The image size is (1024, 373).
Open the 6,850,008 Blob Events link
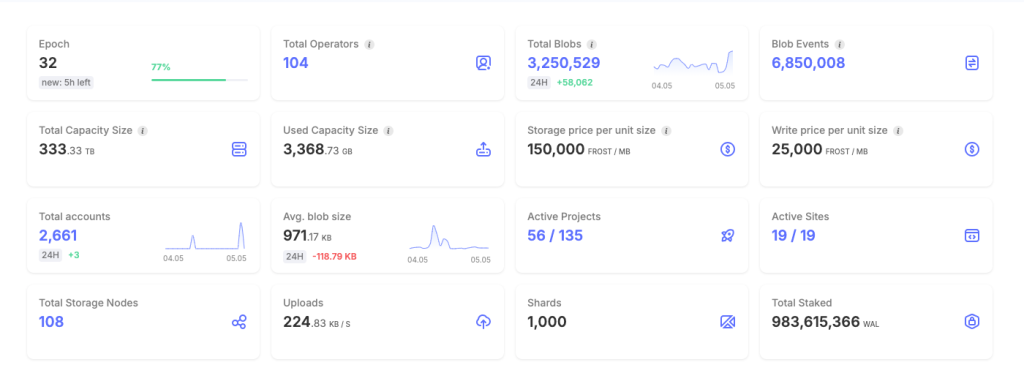coord(808,63)
